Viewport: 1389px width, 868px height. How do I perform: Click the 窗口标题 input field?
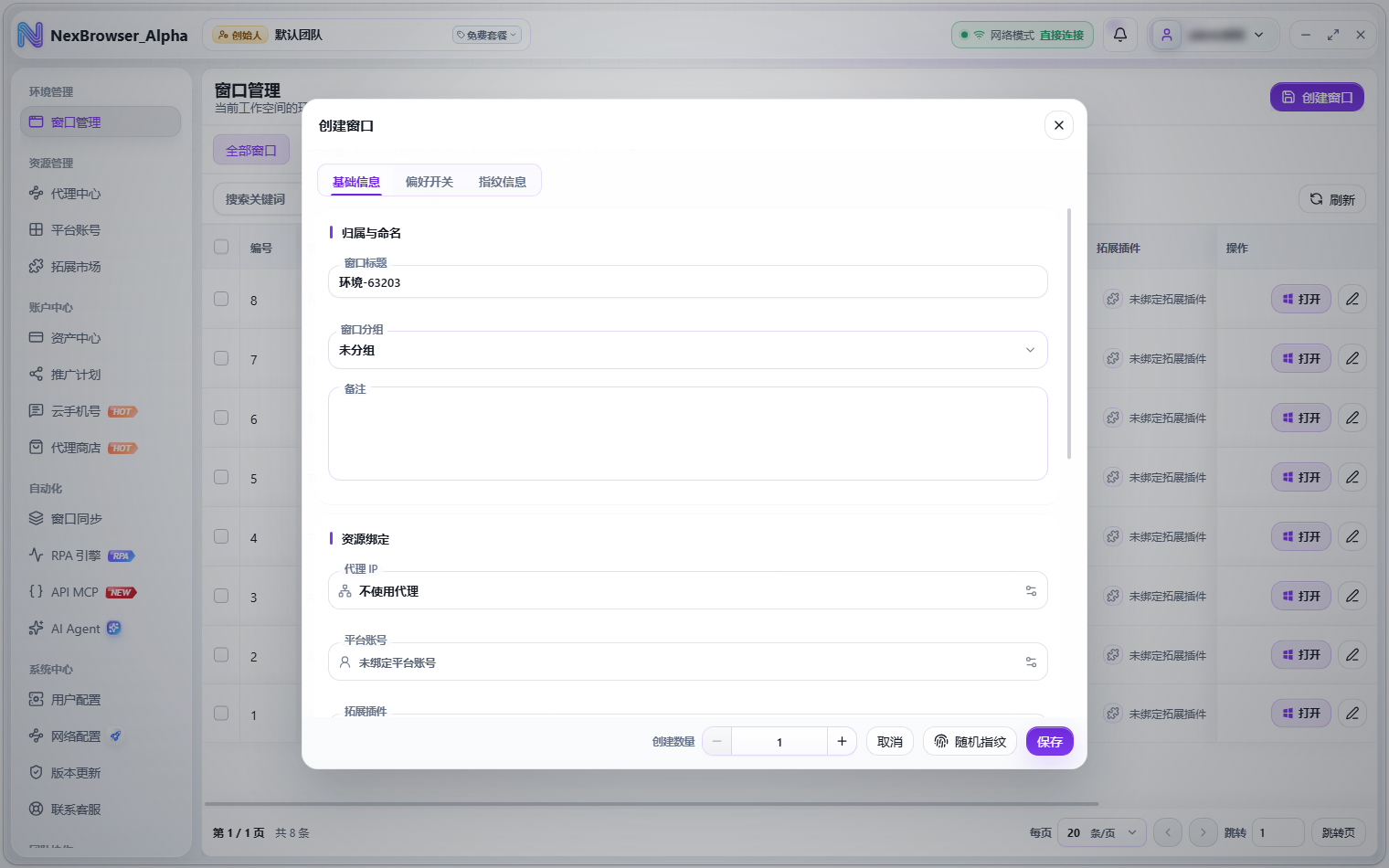tap(687, 281)
